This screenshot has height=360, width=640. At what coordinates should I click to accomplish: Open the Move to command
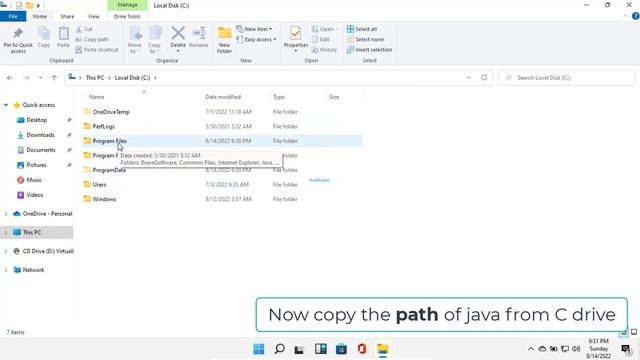135,40
